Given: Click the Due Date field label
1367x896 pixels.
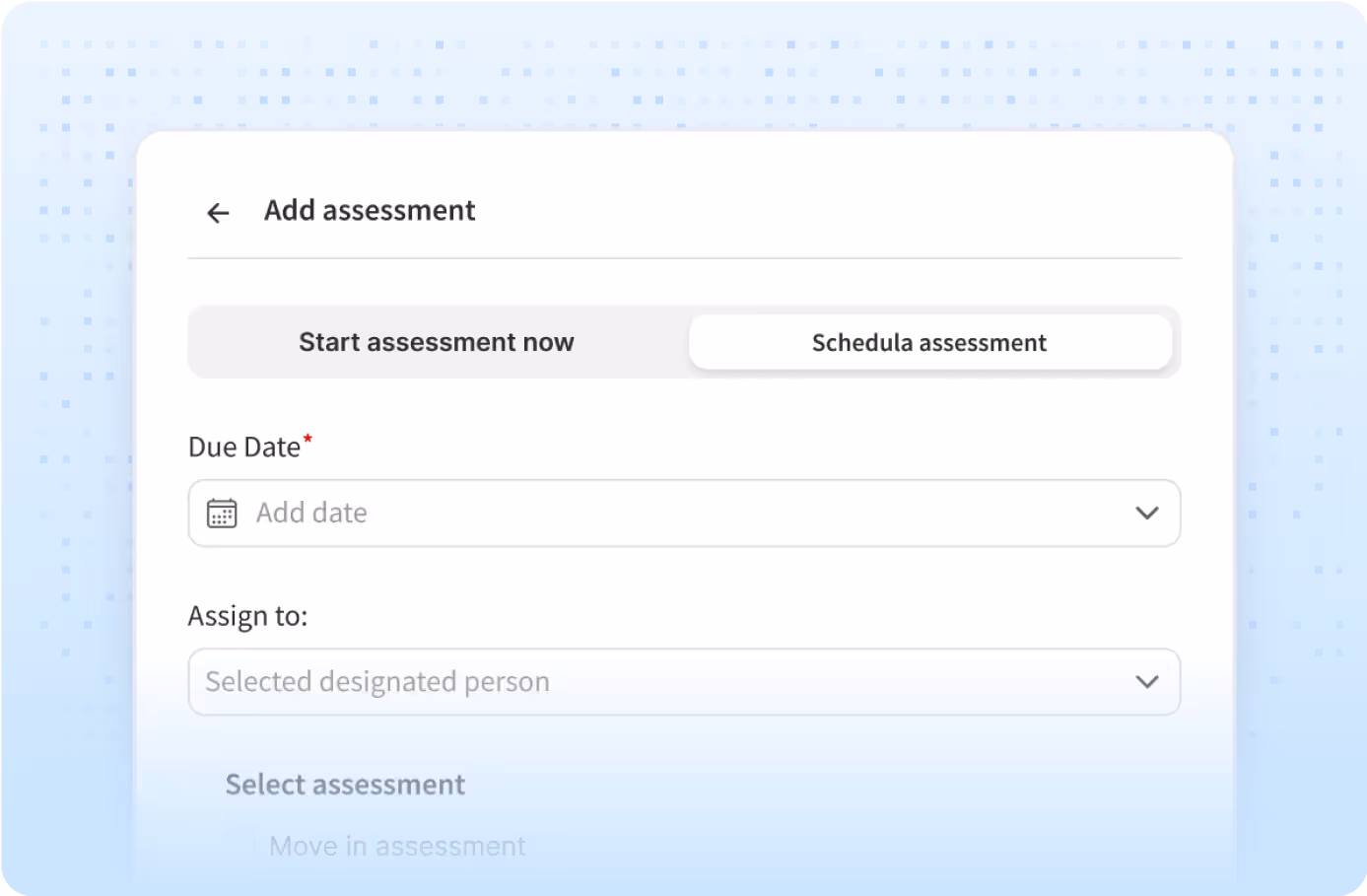Looking at the screenshot, I should 244,447.
